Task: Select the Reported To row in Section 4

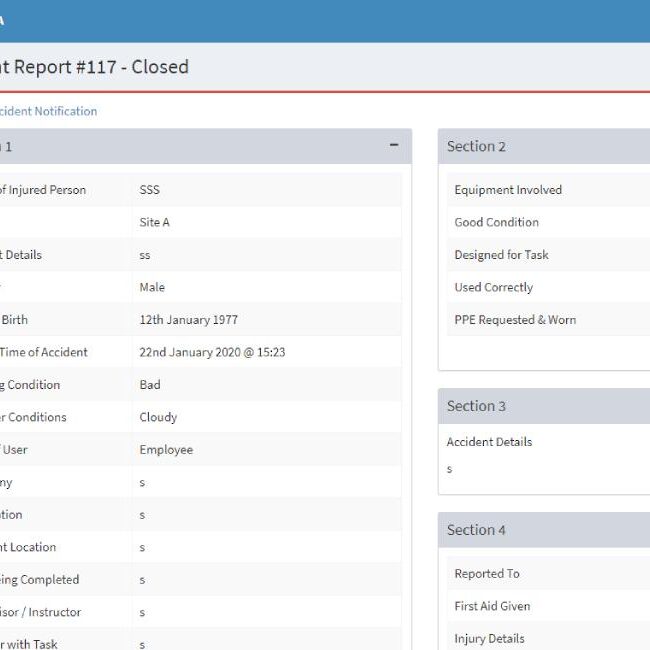Action: pos(487,574)
